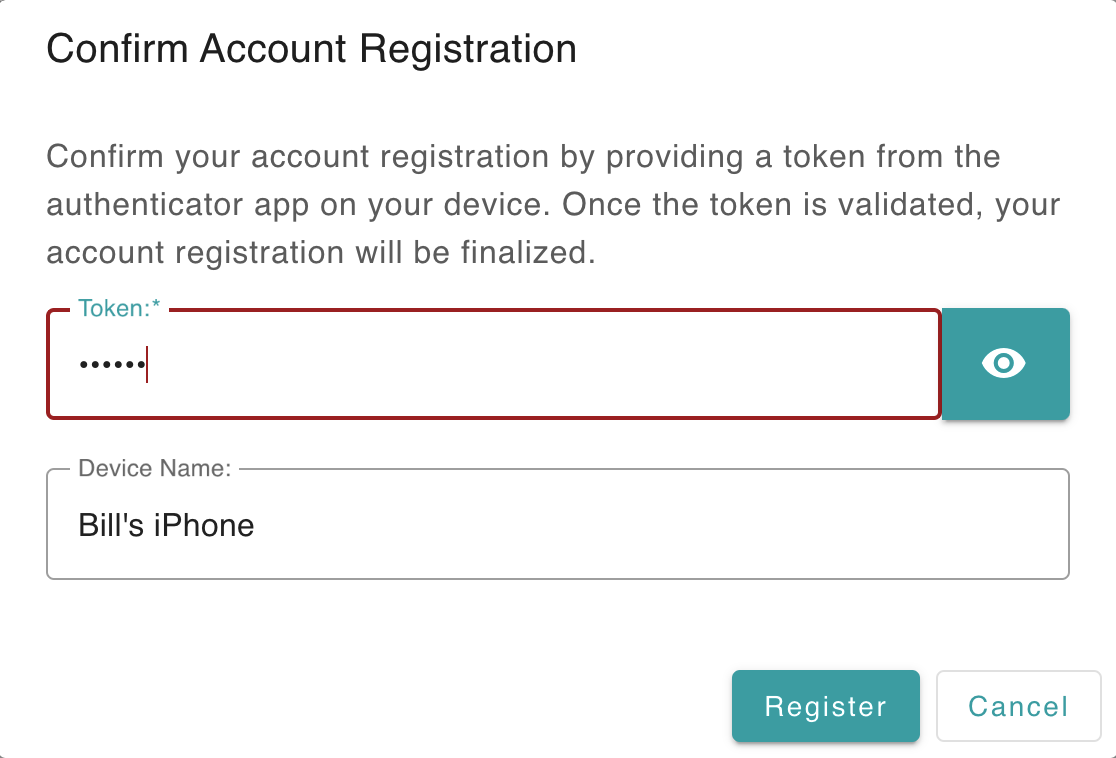Screen dimensions: 1116x758
Task: Click inside the Token input field
Action: tap(490, 363)
